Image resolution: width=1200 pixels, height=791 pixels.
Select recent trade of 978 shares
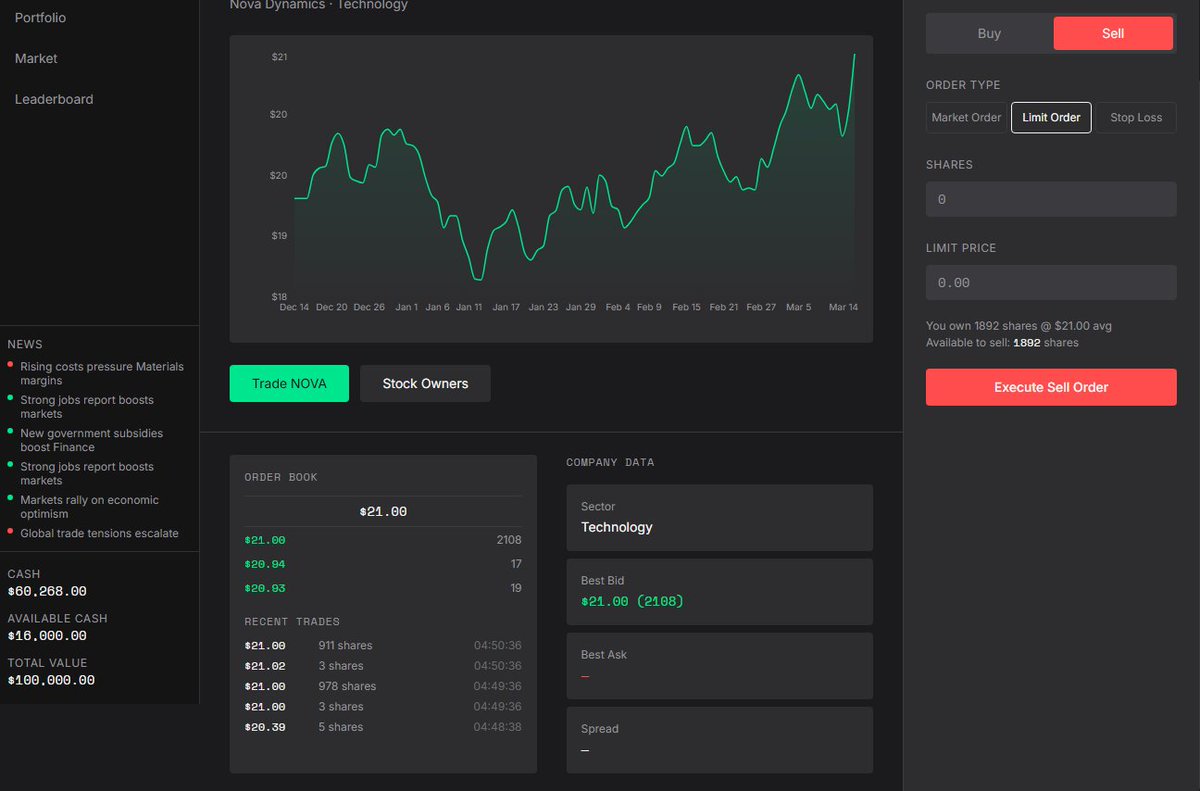[x=383, y=686]
